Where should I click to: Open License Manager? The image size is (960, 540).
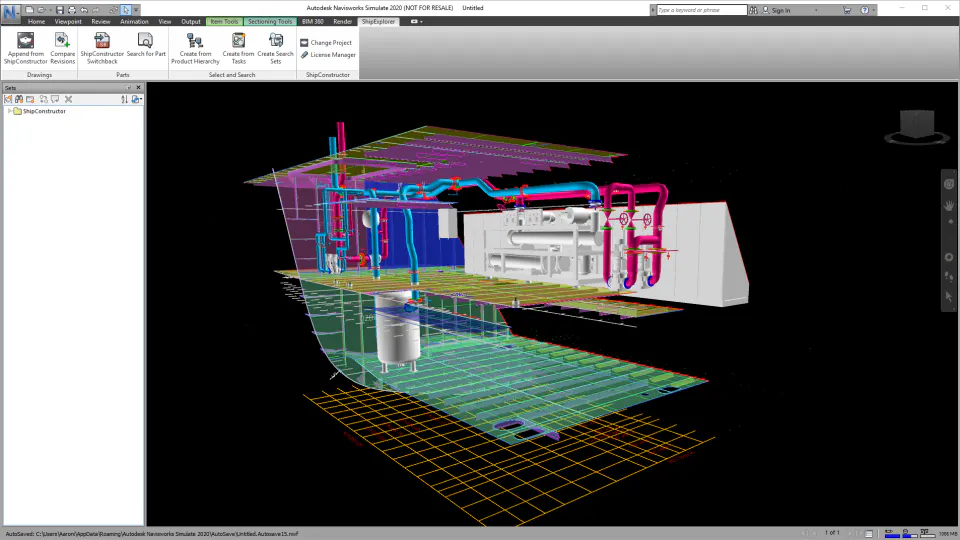click(x=328, y=55)
